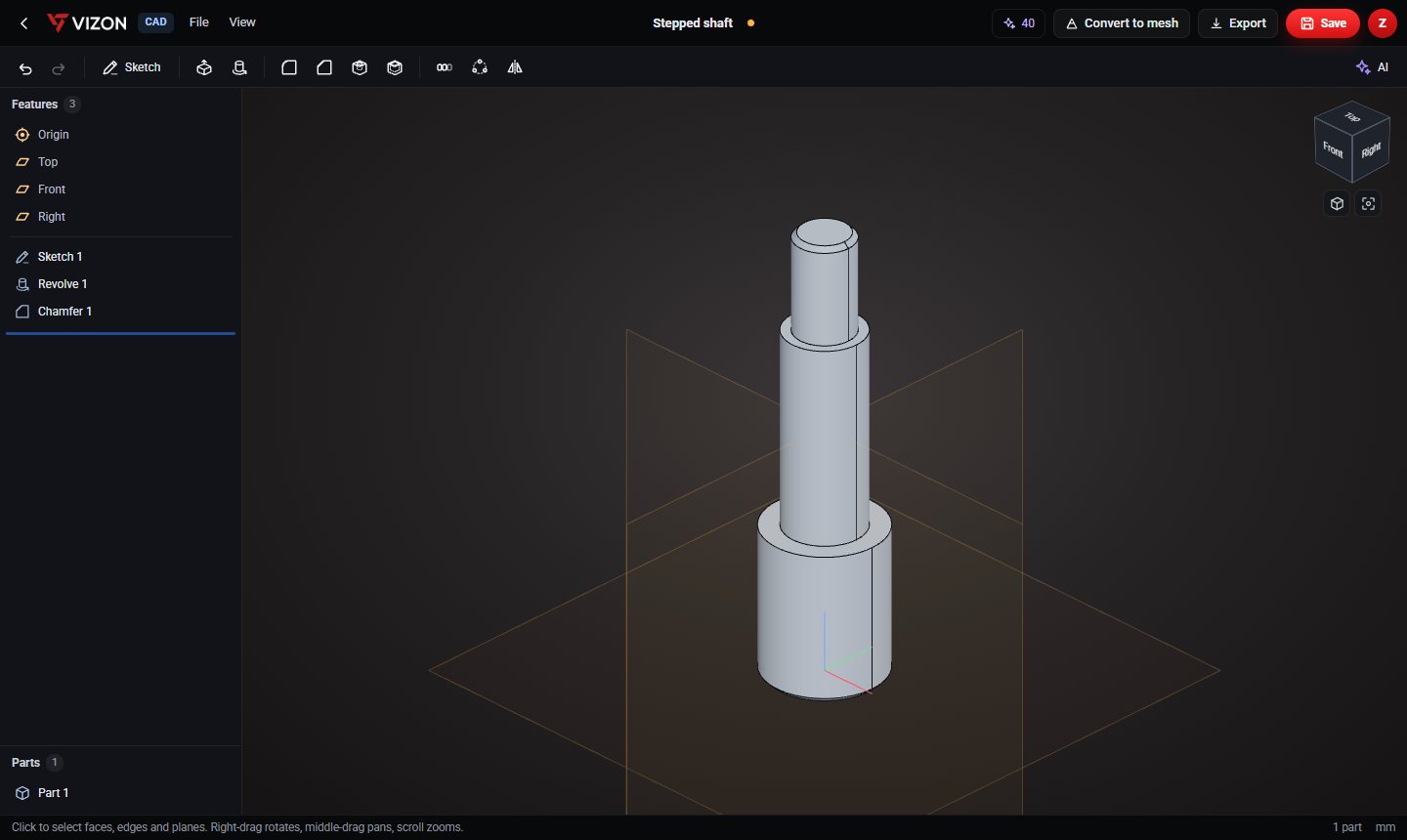Viewport: 1407px width, 840px height.
Task: Select the Front plane in Features list
Action: click(120, 189)
